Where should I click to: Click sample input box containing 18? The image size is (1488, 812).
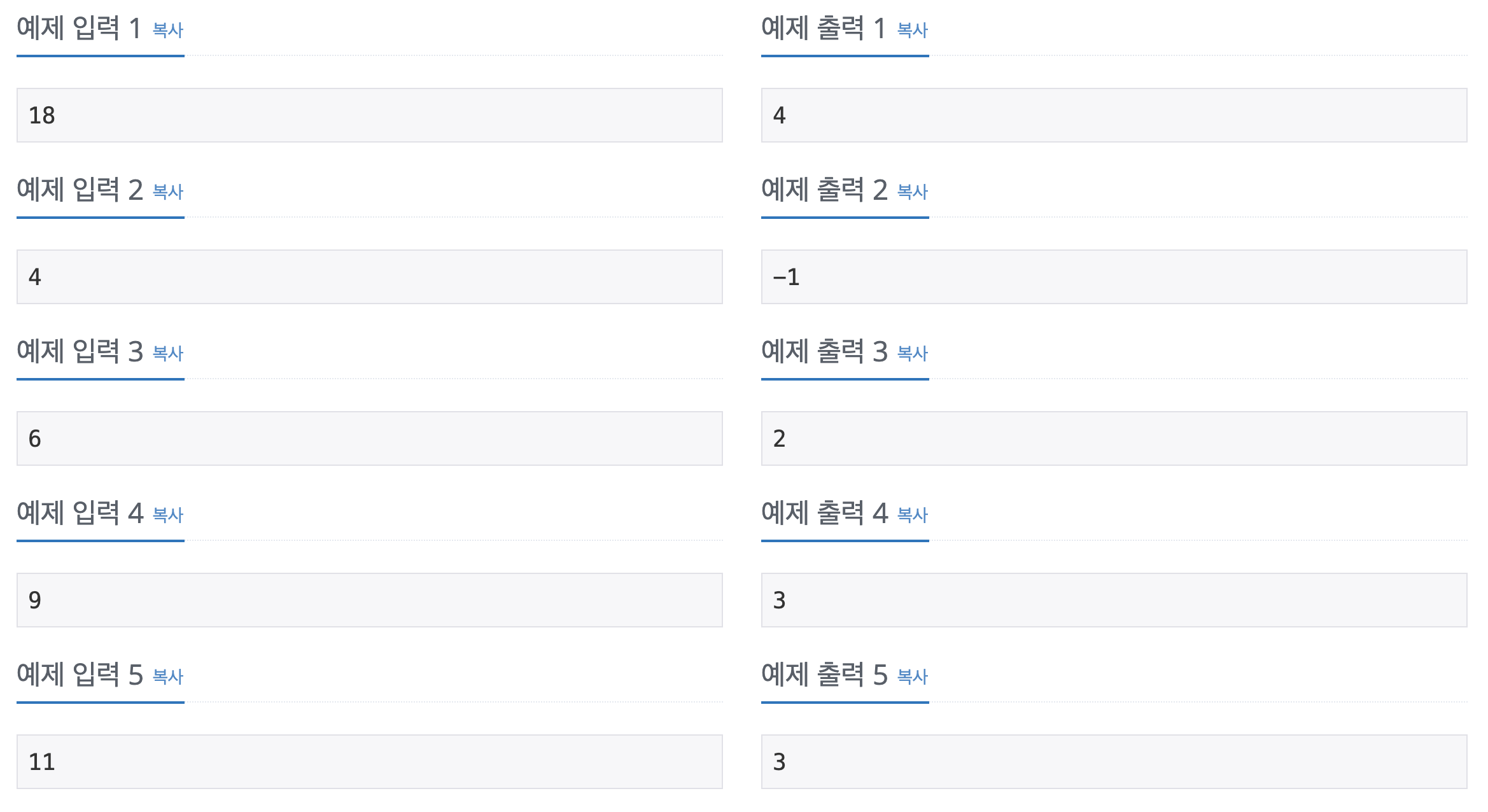click(x=369, y=115)
